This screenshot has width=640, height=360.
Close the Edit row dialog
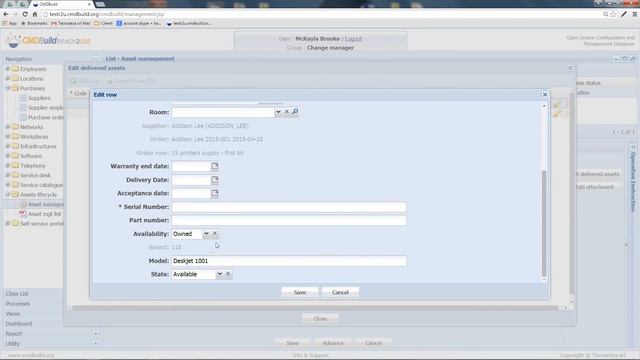[545, 94]
